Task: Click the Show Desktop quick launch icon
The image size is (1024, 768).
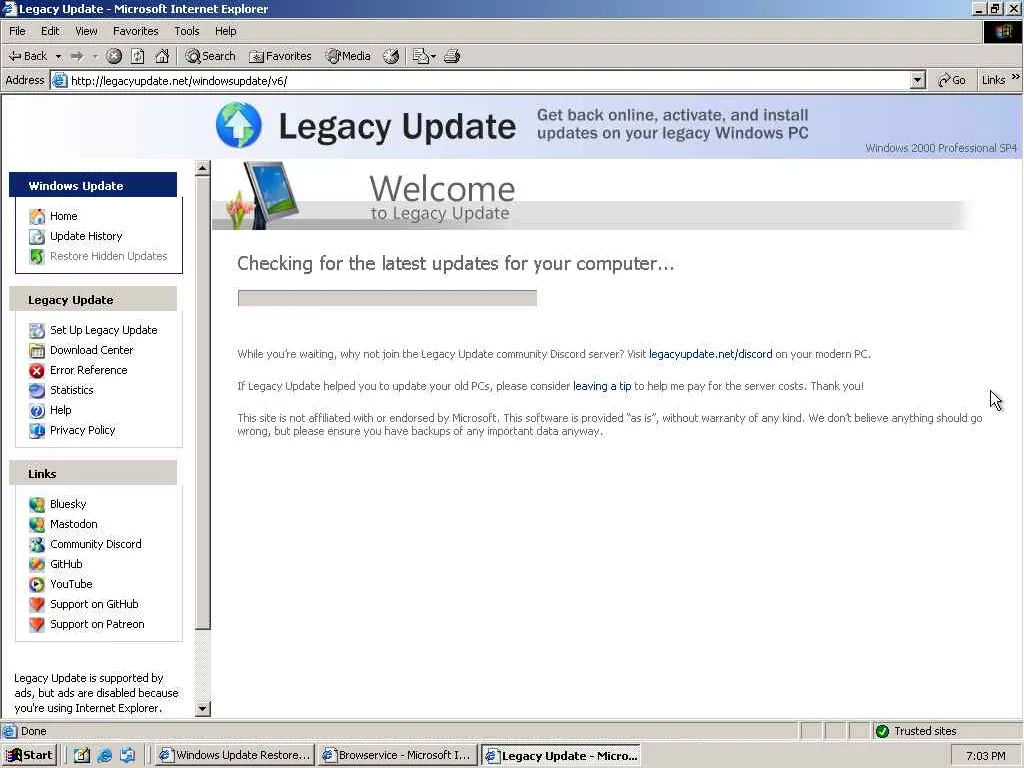Action: [82, 756]
